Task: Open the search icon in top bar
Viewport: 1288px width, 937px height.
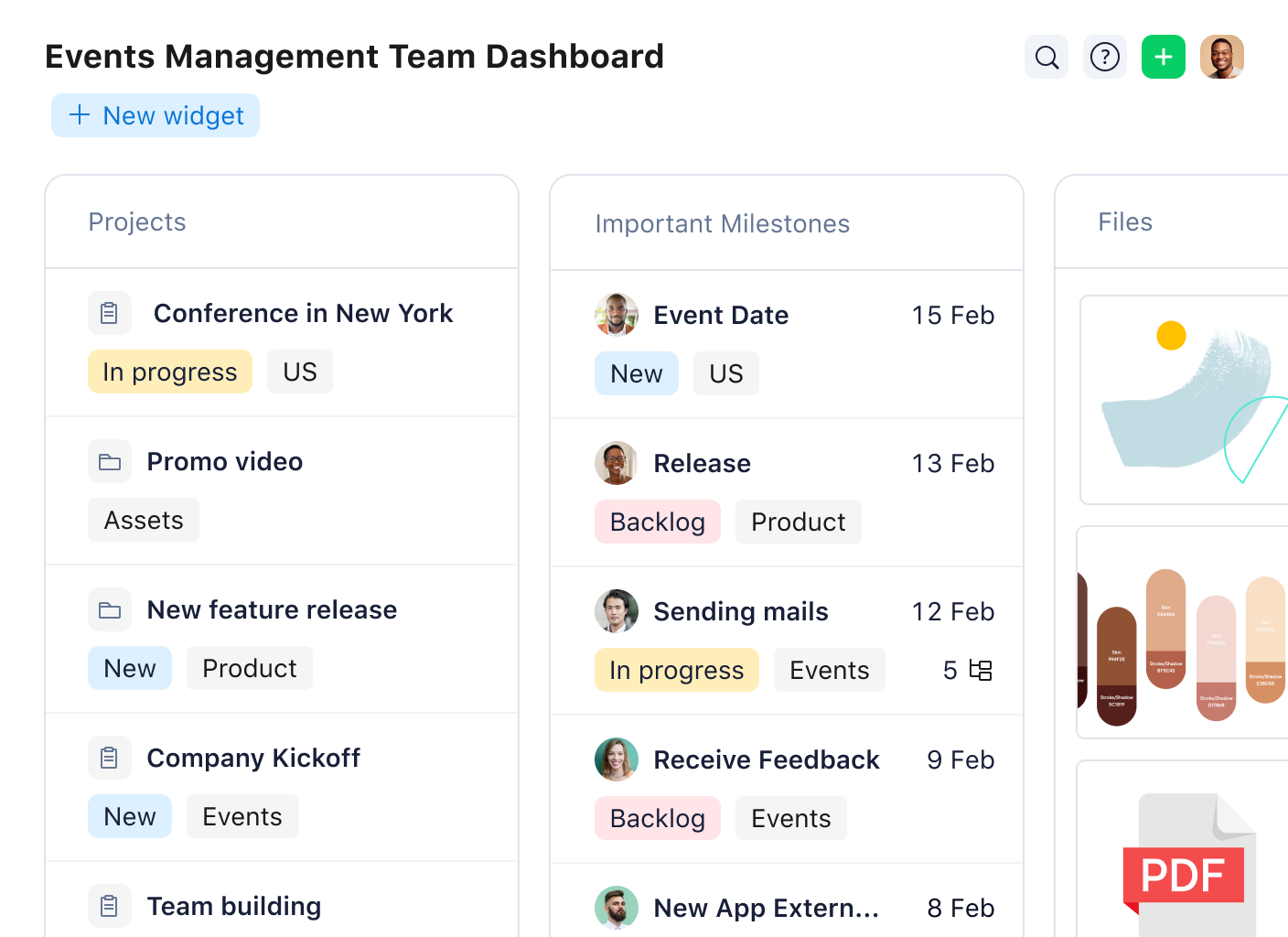Action: pyautogui.click(x=1046, y=57)
